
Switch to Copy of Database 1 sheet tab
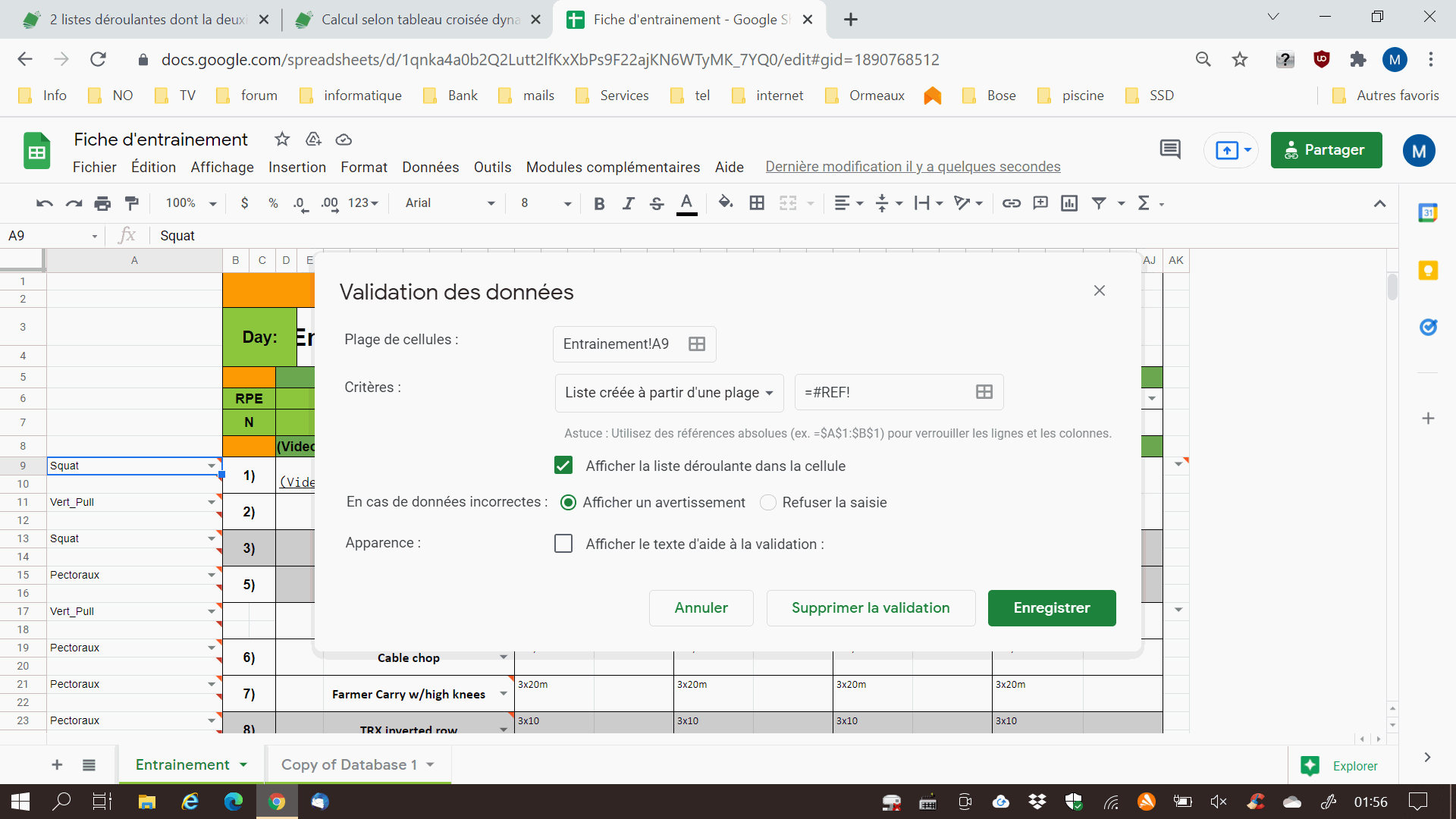tap(349, 764)
